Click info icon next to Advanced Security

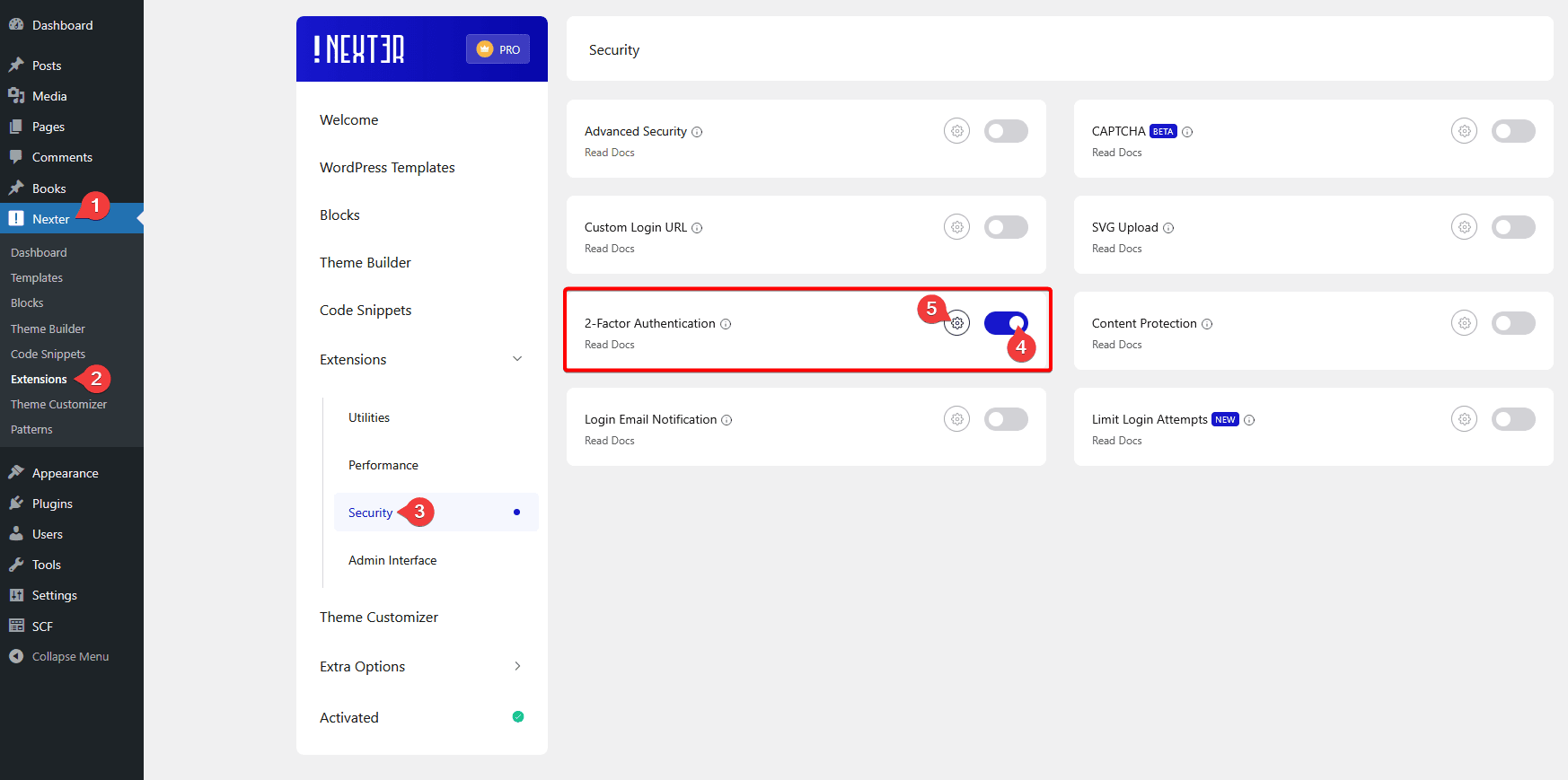[697, 132]
